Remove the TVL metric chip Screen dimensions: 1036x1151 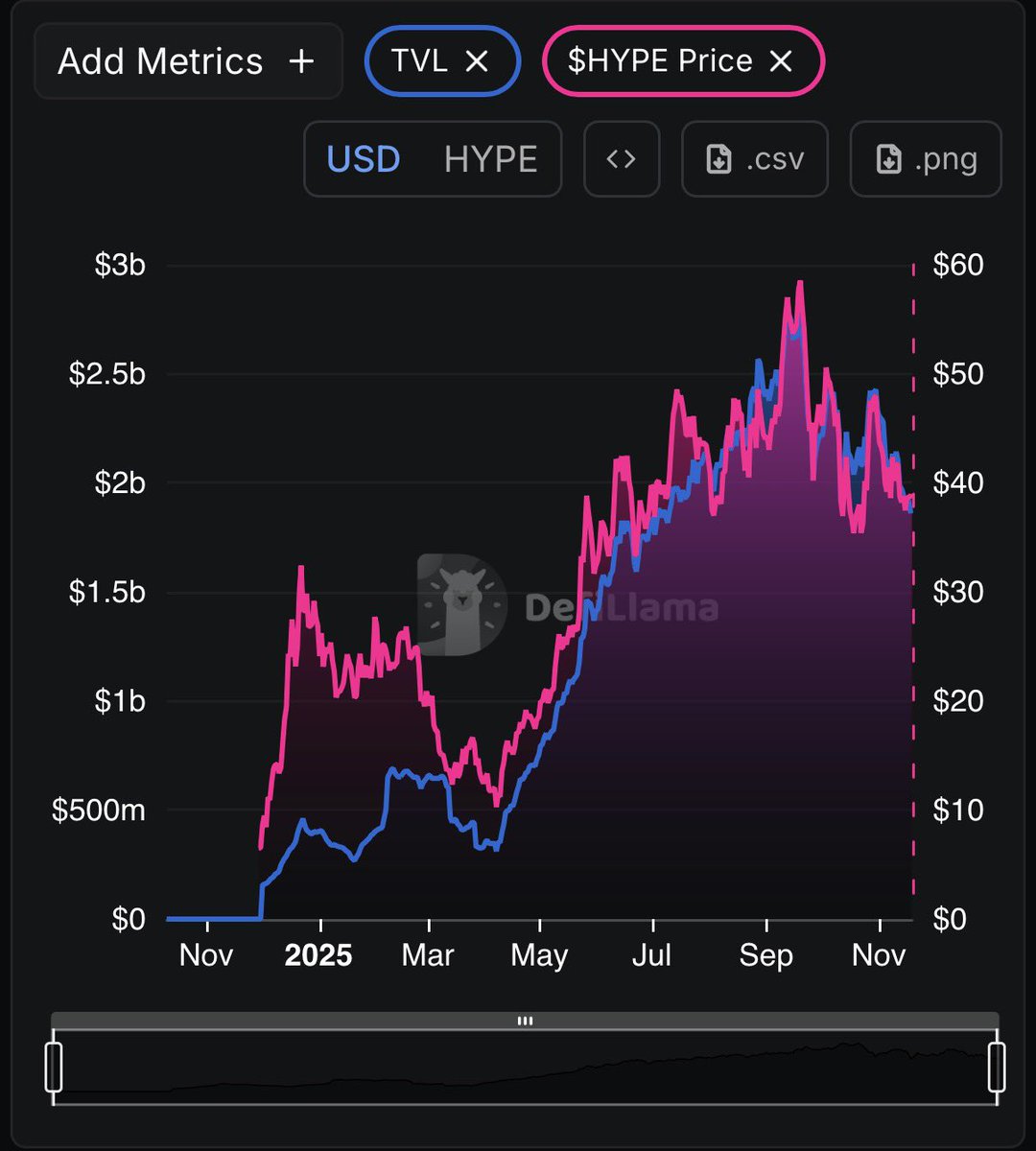(x=477, y=61)
